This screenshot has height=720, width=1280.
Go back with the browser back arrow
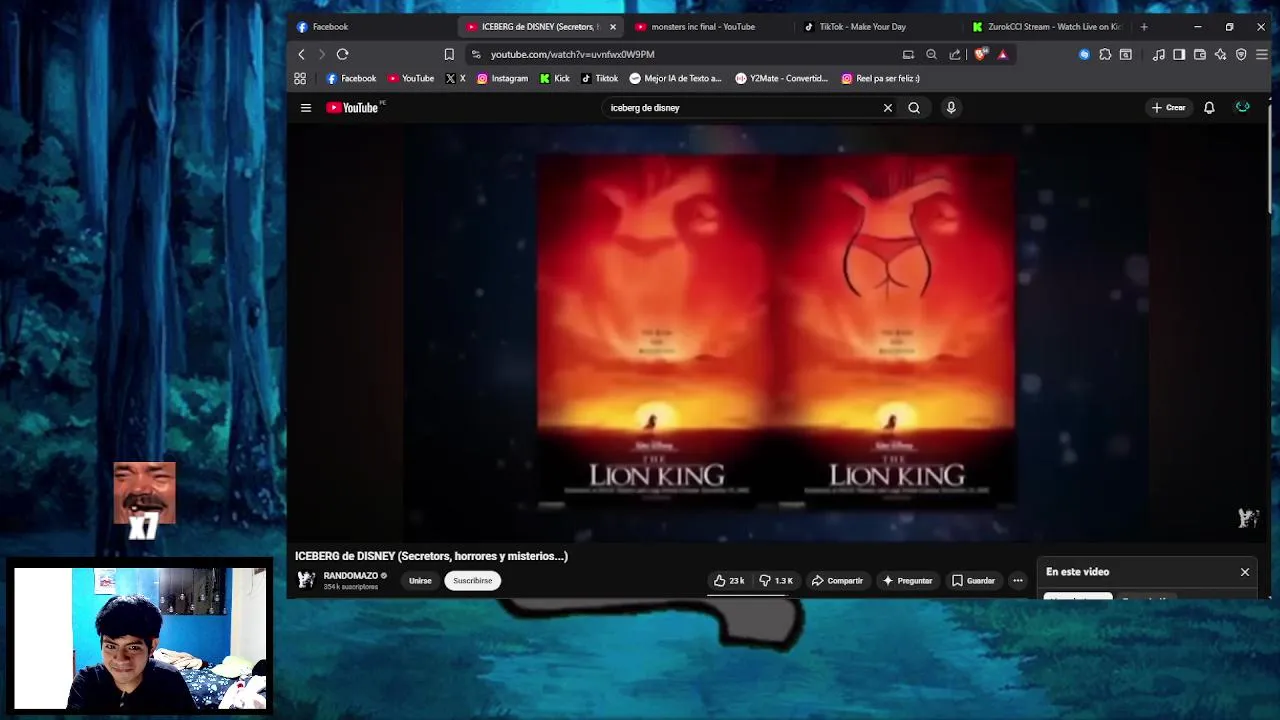[x=301, y=54]
